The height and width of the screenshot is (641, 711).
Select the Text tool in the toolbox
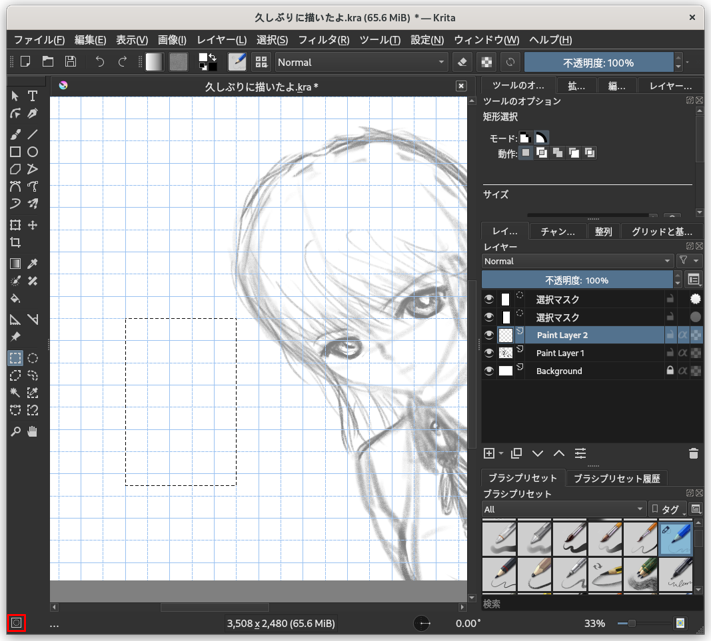point(32,96)
